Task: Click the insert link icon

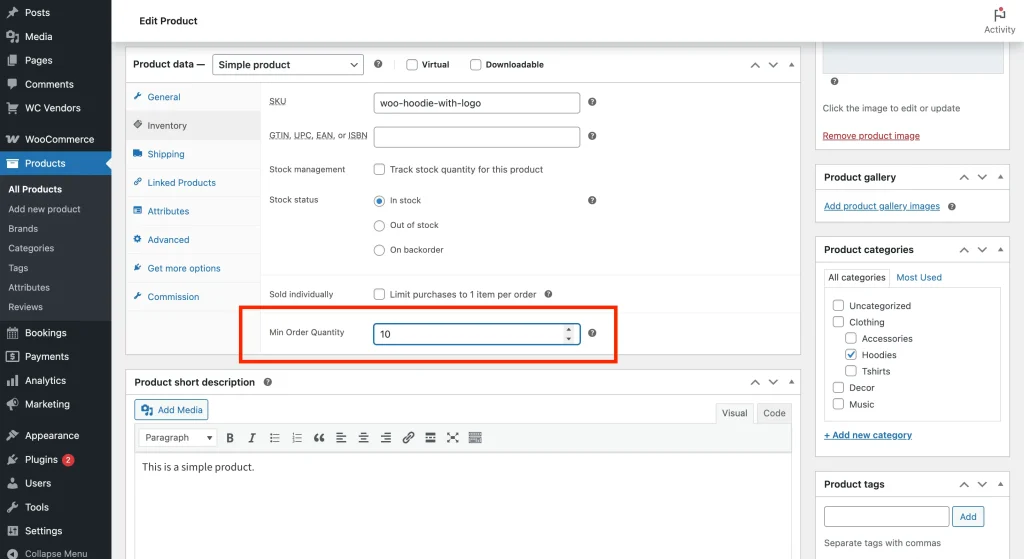Action: [x=408, y=438]
